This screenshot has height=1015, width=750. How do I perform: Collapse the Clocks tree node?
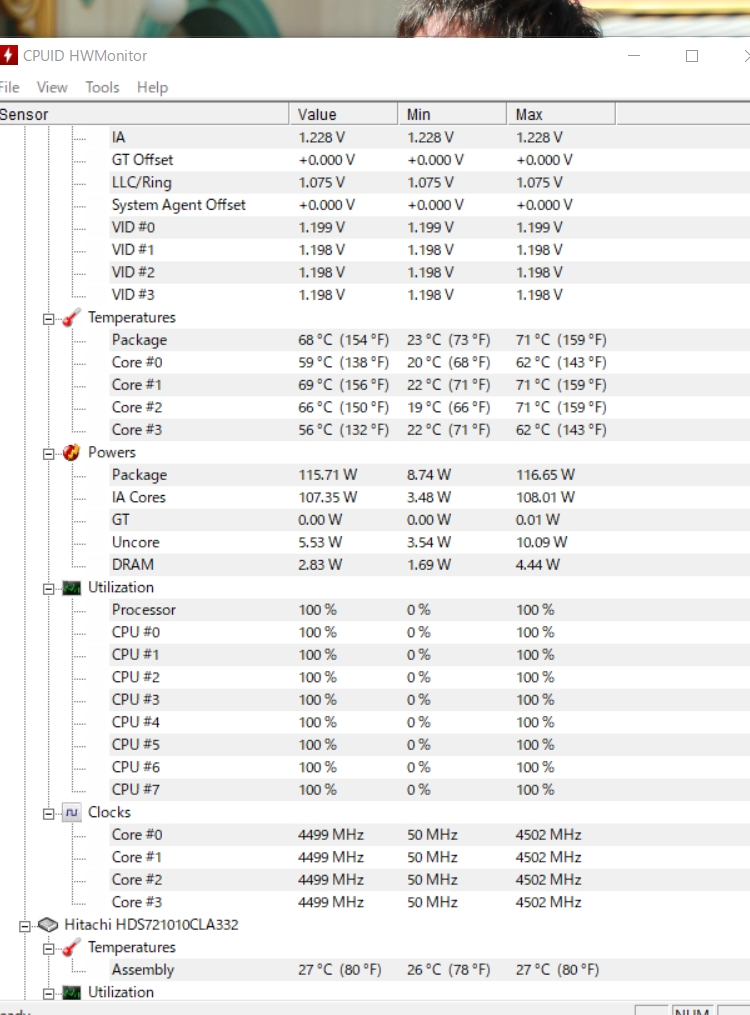pyautogui.click(x=47, y=813)
